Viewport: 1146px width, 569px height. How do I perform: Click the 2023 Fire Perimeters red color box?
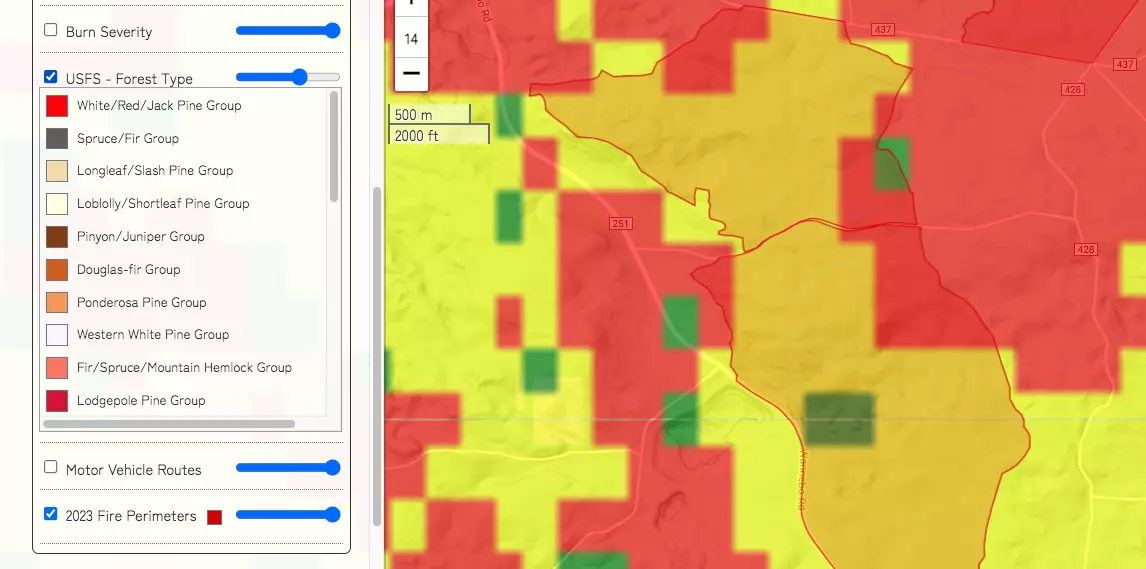[x=214, y=517]
